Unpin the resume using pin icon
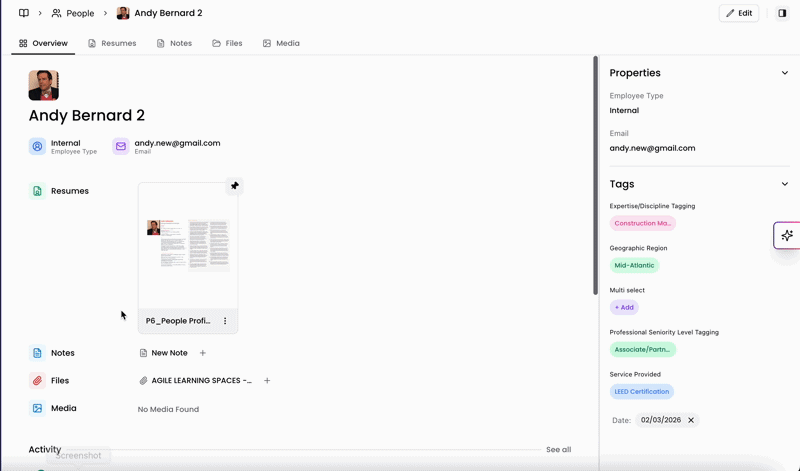 pyautogui.click(x=235, y=186)
